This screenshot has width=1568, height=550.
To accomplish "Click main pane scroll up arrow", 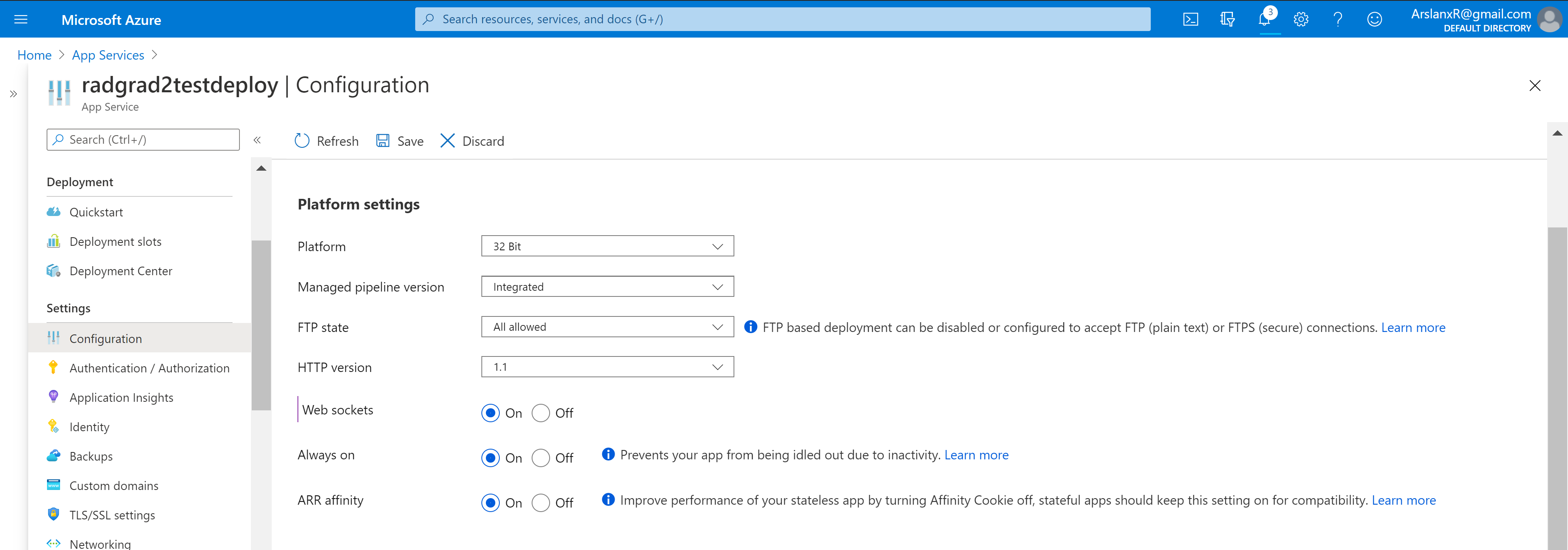I will pos(1557,133).
